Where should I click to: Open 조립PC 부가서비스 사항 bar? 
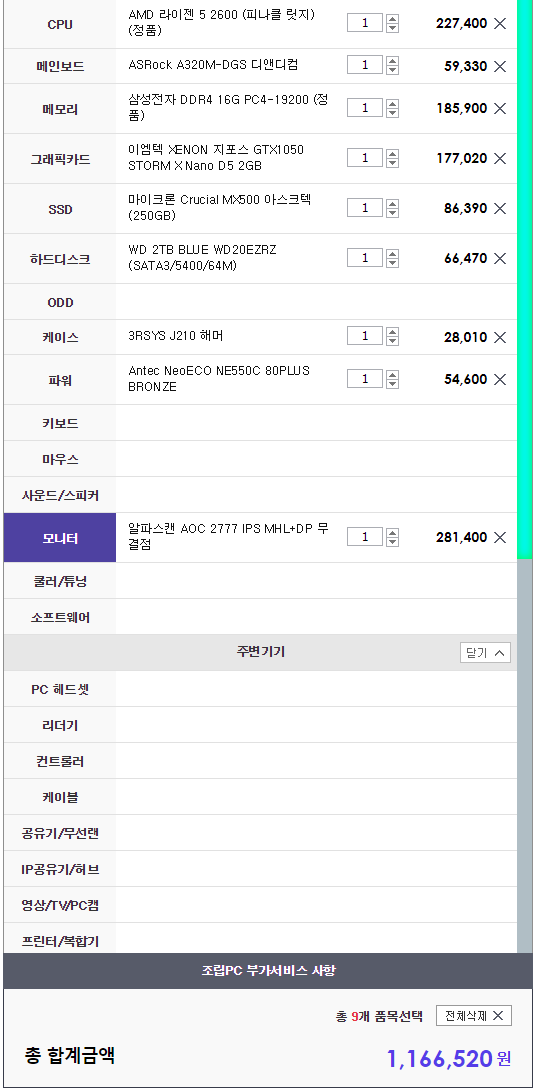[x=268, y=970]
